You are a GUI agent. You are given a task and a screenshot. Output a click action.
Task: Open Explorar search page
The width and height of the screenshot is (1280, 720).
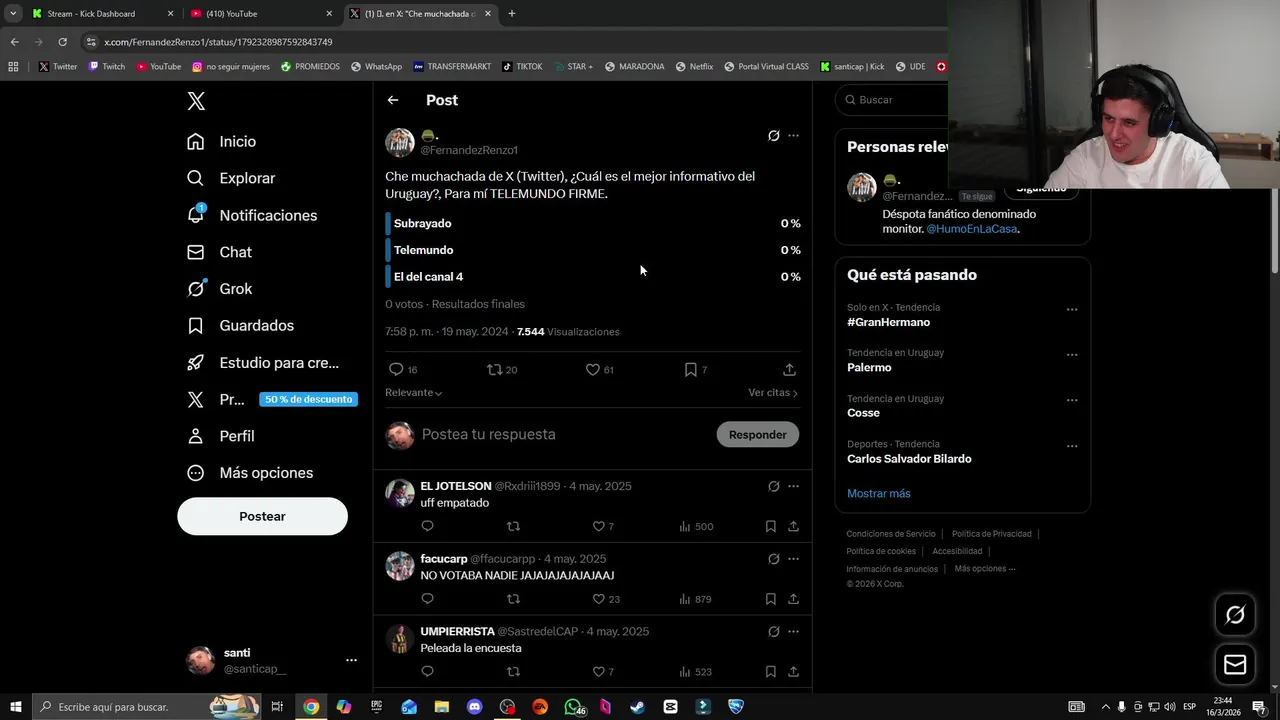pos(231,178)
